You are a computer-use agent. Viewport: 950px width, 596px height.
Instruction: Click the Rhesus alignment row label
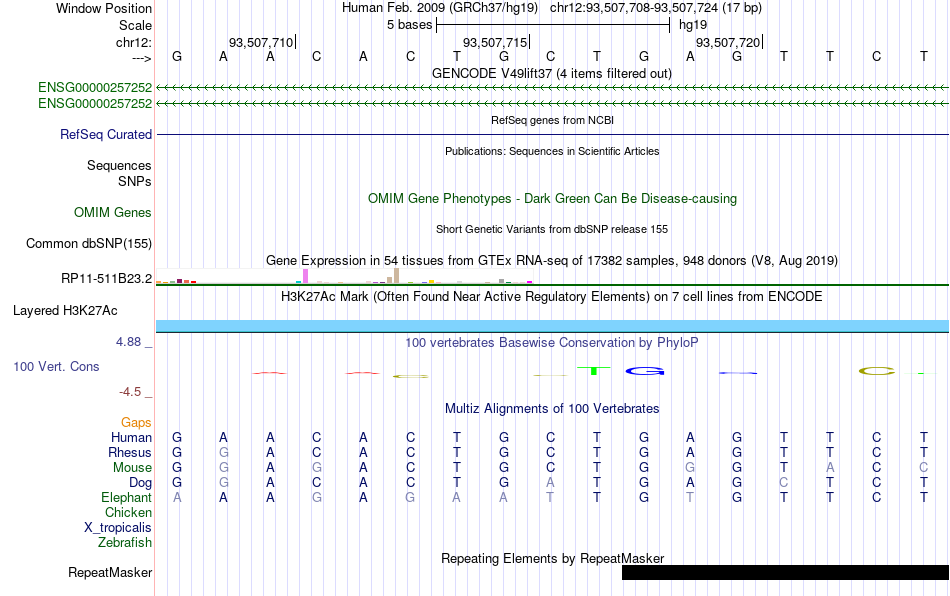[130, 452]
